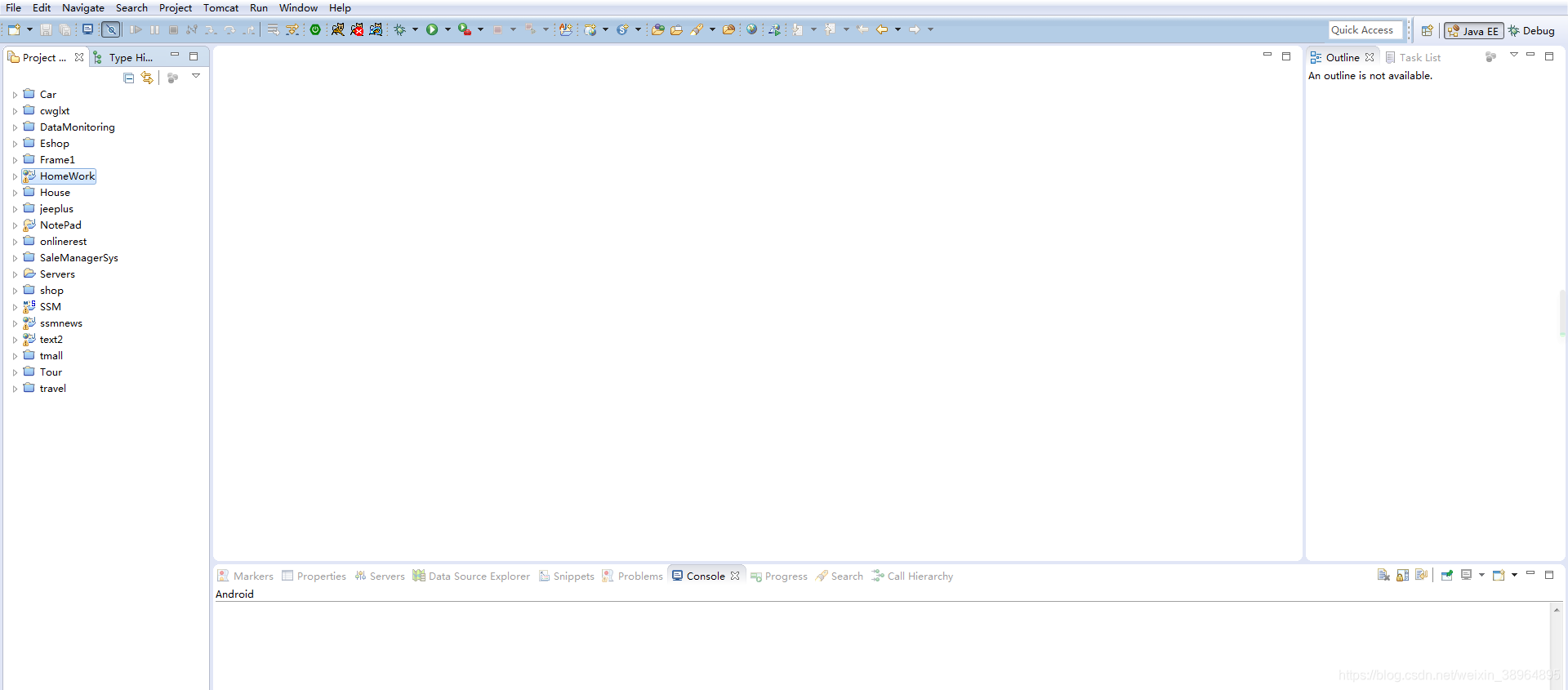The image size is (1568, 690).
Task: Click the New file wizard icon
Action: (14, 29)
